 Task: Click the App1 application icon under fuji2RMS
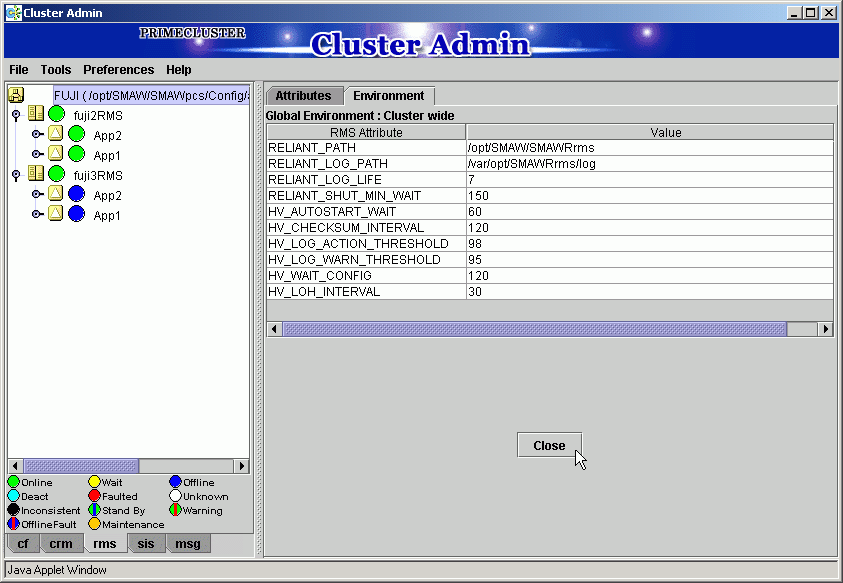pos(55,153)
